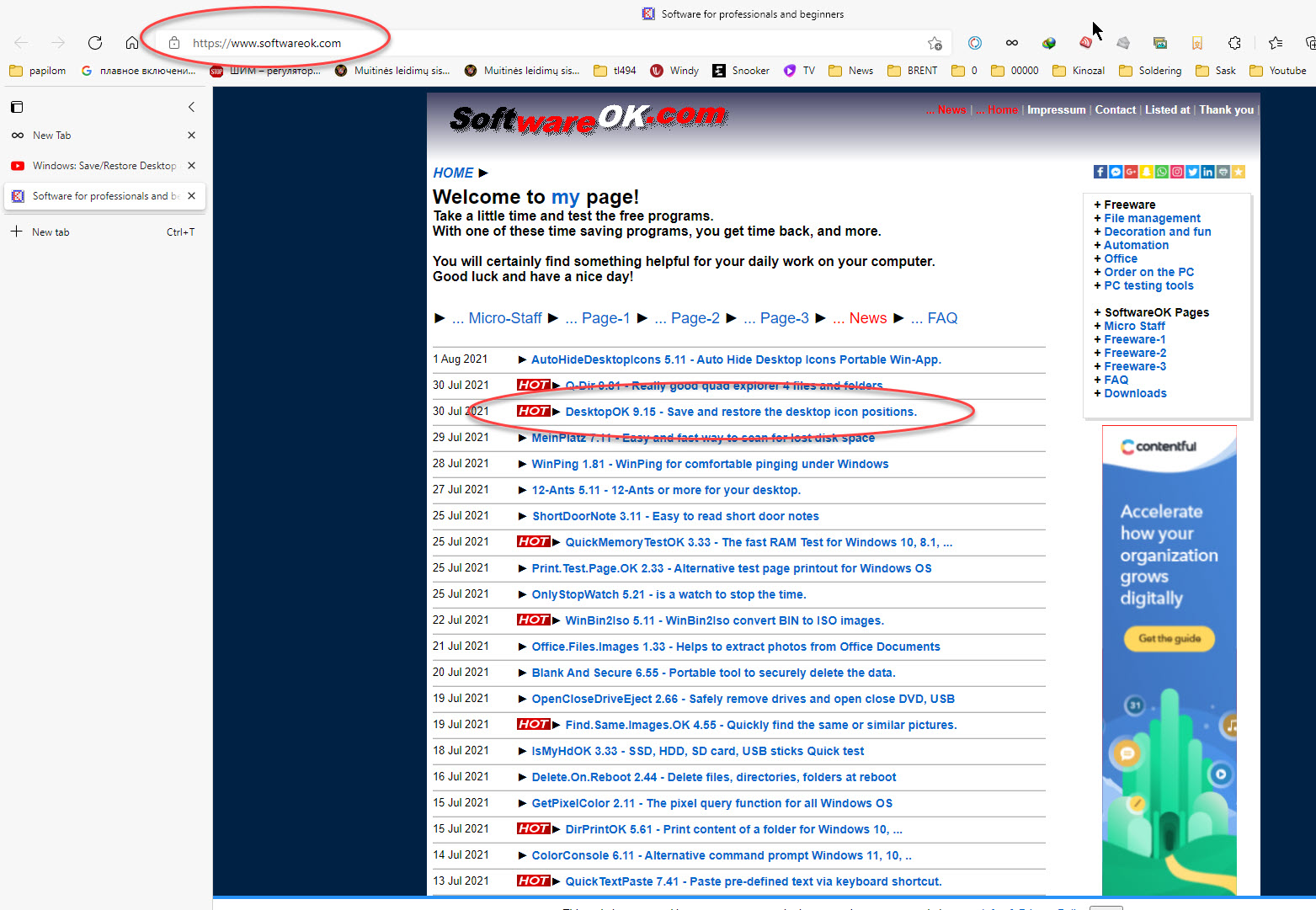Click the browser Refresh button
The image size is (1316, 910).
[95, 43]
